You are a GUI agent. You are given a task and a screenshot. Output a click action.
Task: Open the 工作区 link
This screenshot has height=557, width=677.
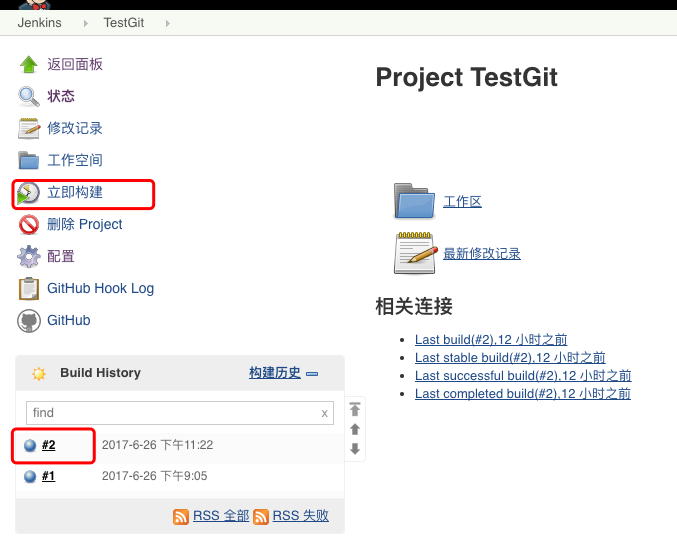[x=462, y=202]
